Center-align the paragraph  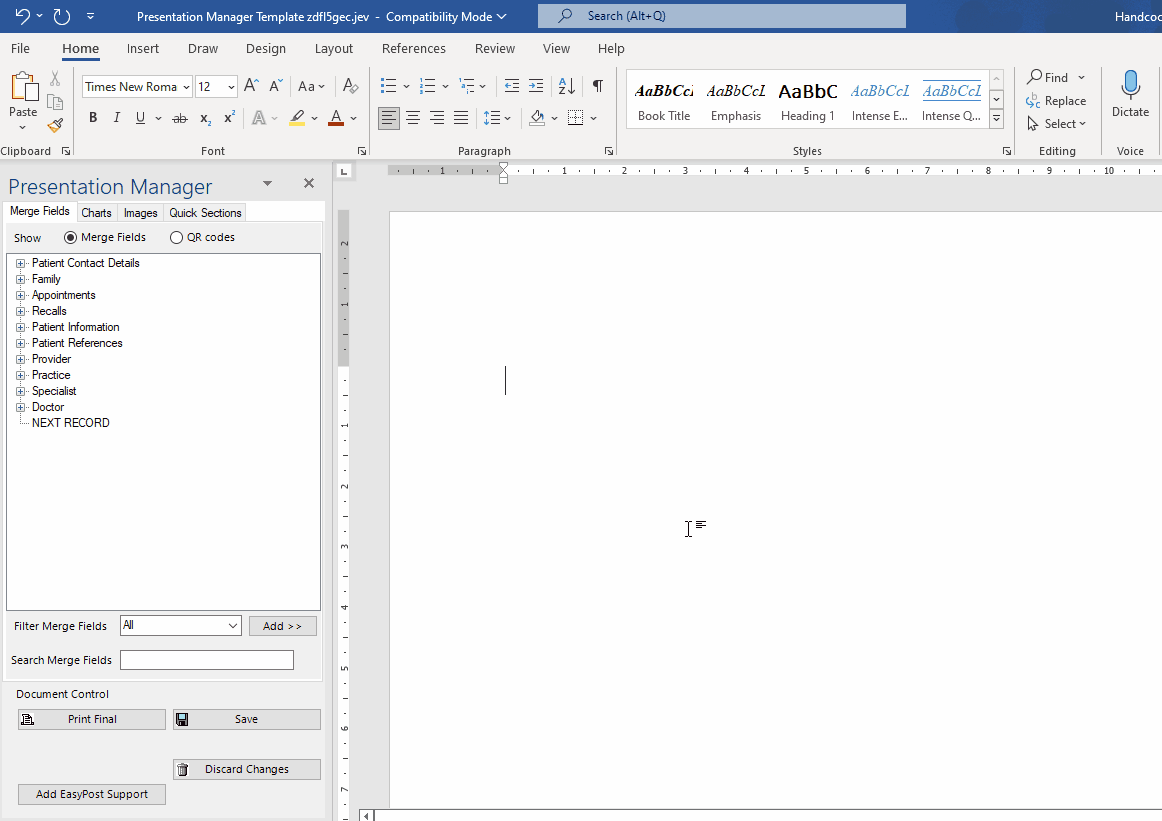[412, 118]
